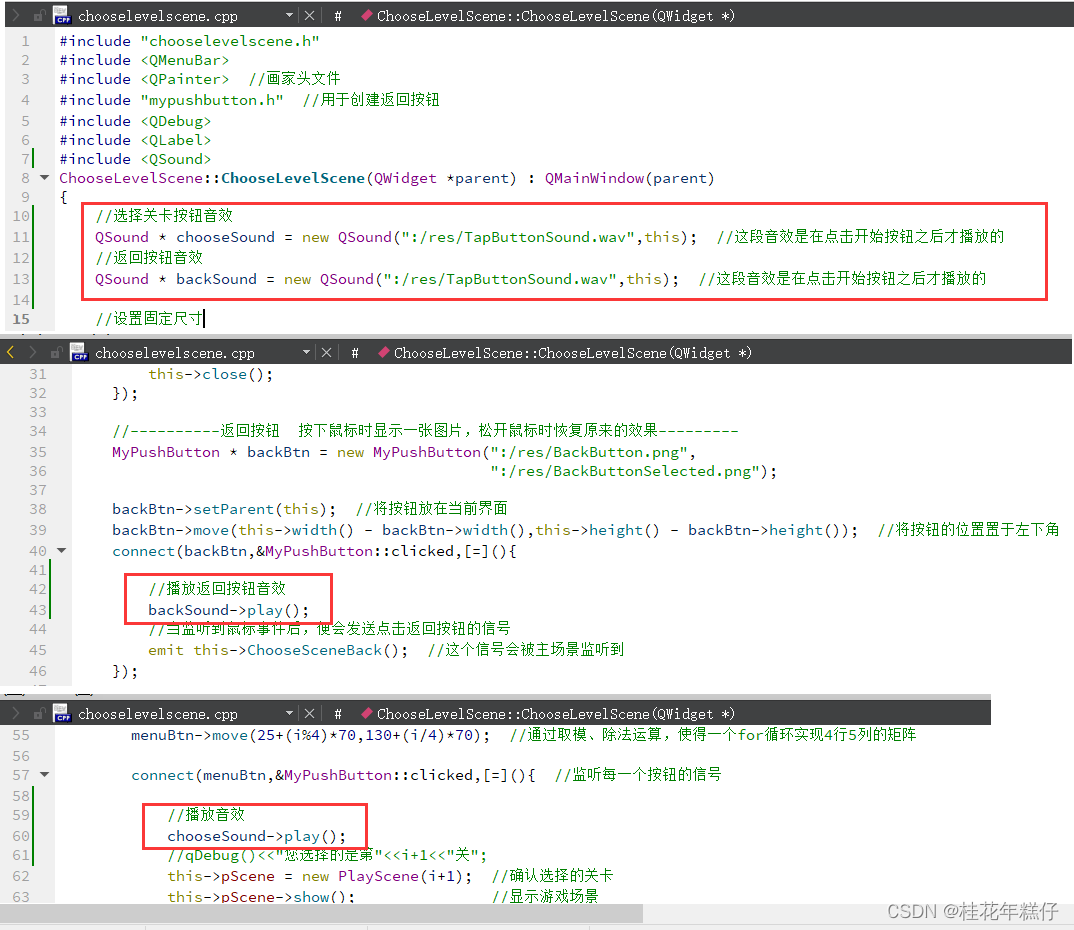Click 'emit this->ChooseSceneBack();' on line 45
The height and width of the screenshot is (930, 1074).
[x=278, y=650]
